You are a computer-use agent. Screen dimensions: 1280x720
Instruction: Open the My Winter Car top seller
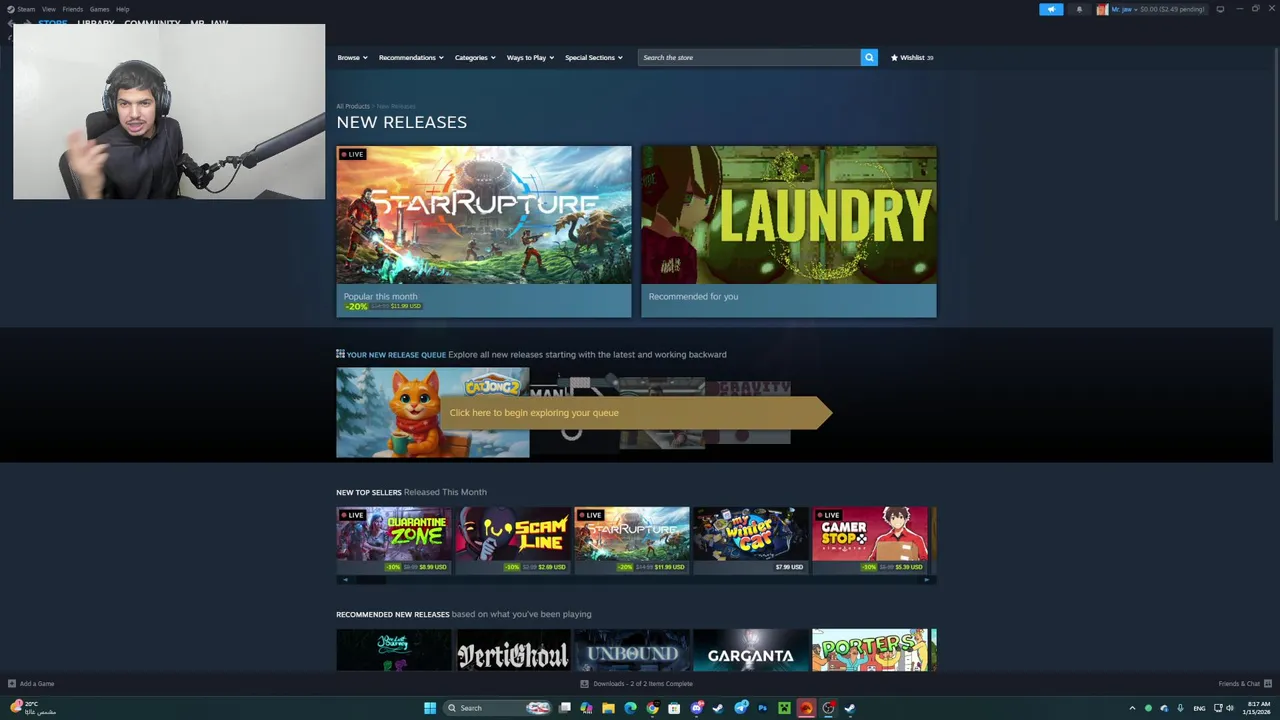click(x=751, y=540)
